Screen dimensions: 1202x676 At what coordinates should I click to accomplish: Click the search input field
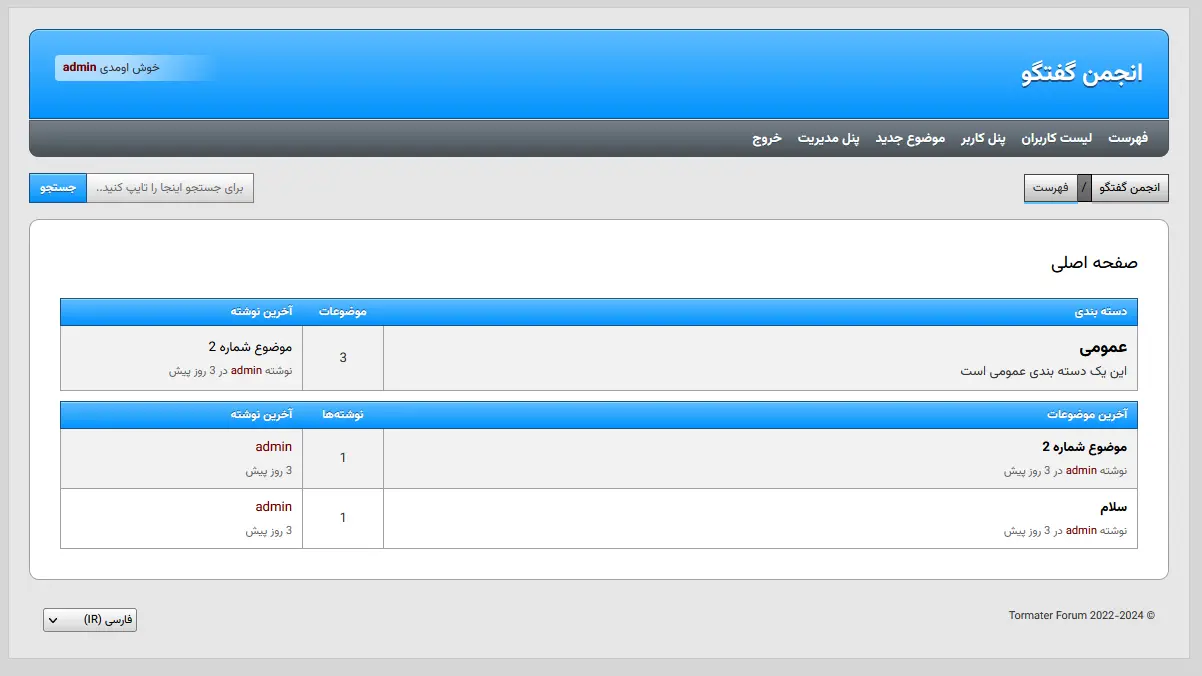click(x=170, y=187)
